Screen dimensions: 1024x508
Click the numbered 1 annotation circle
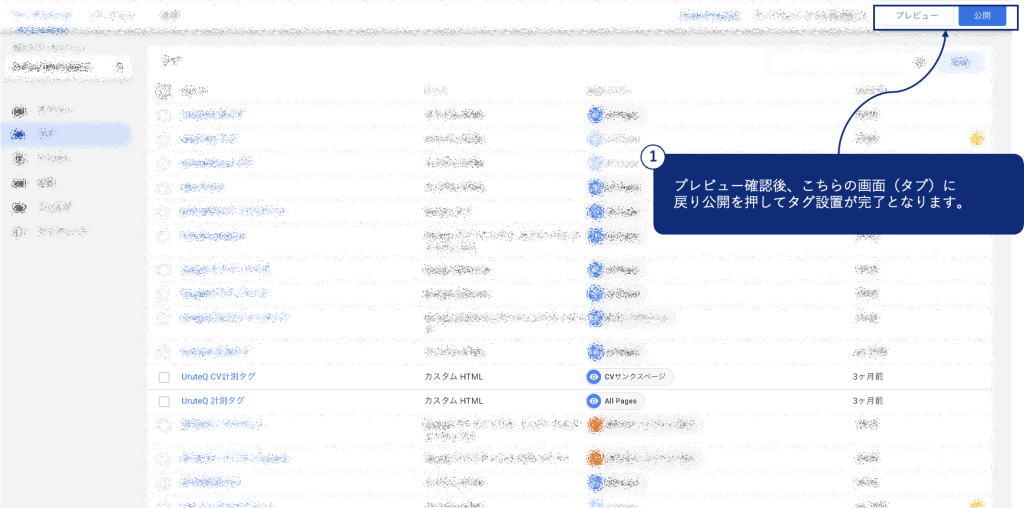coord(652,157)
